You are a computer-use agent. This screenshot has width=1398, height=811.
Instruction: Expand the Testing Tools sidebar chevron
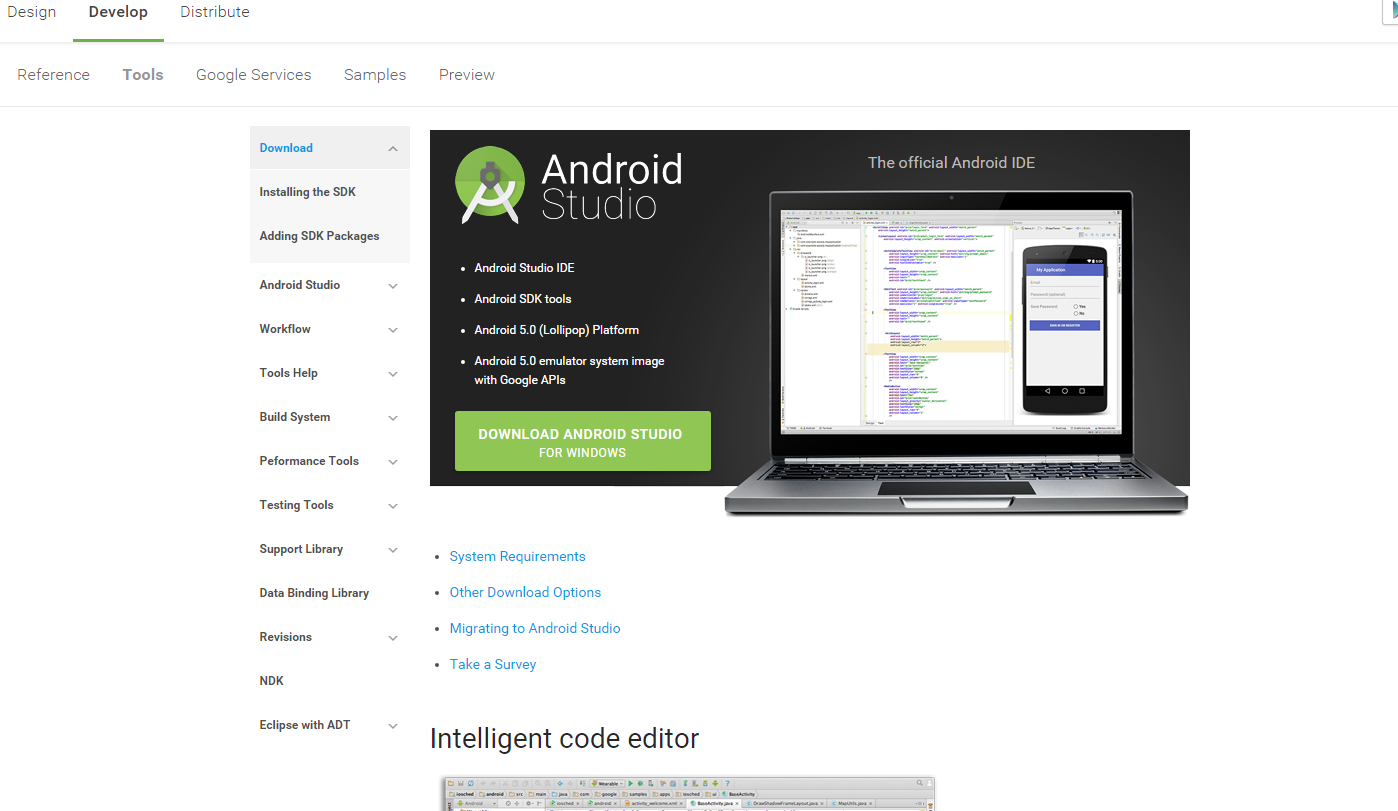tap(393, 506)
